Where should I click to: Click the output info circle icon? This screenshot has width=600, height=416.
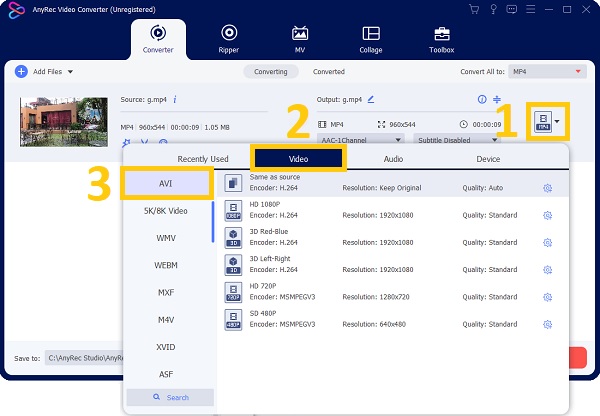pos(482,100)
